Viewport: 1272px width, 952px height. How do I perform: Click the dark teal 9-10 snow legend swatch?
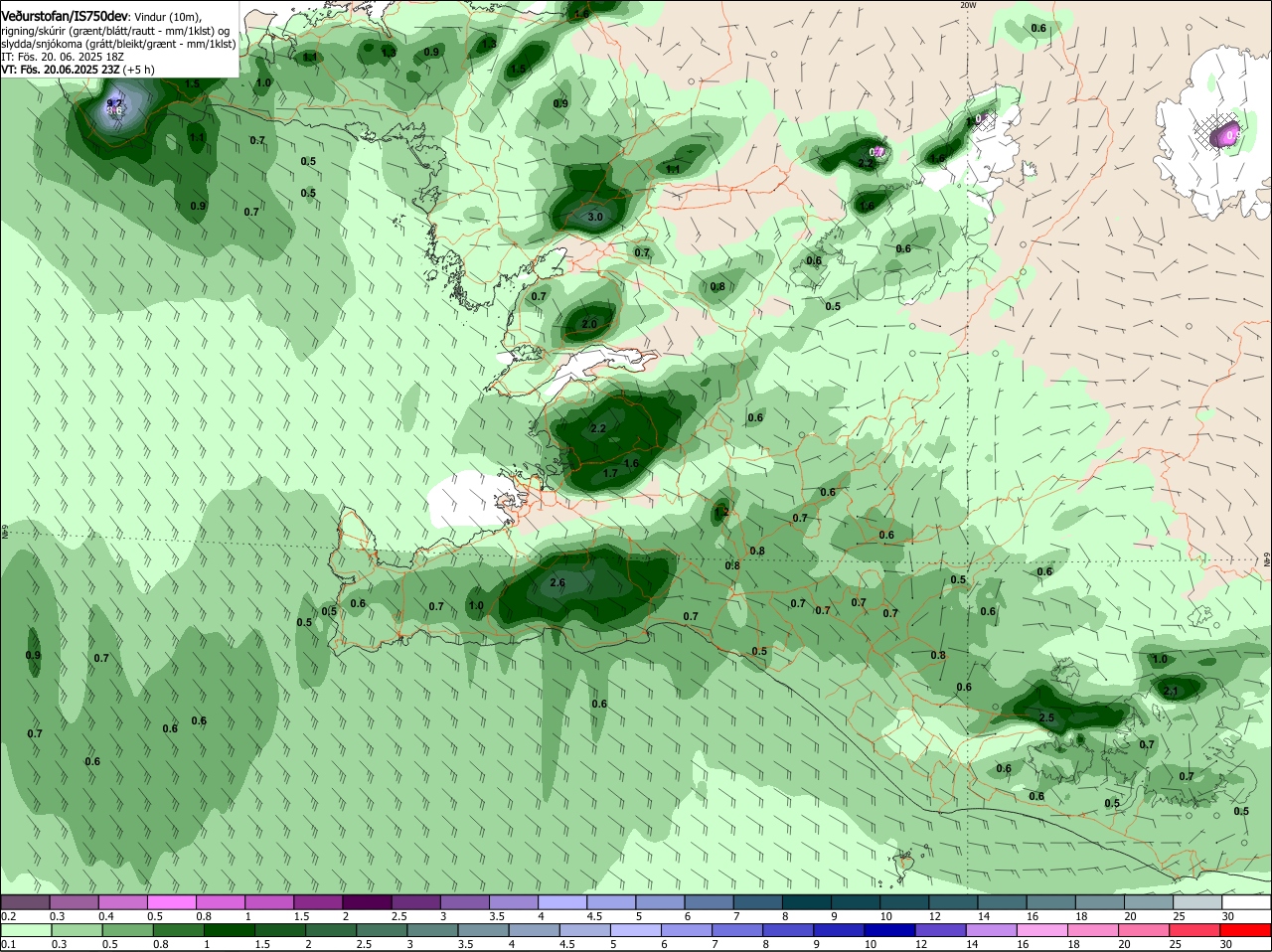click(x=858, y=902)
